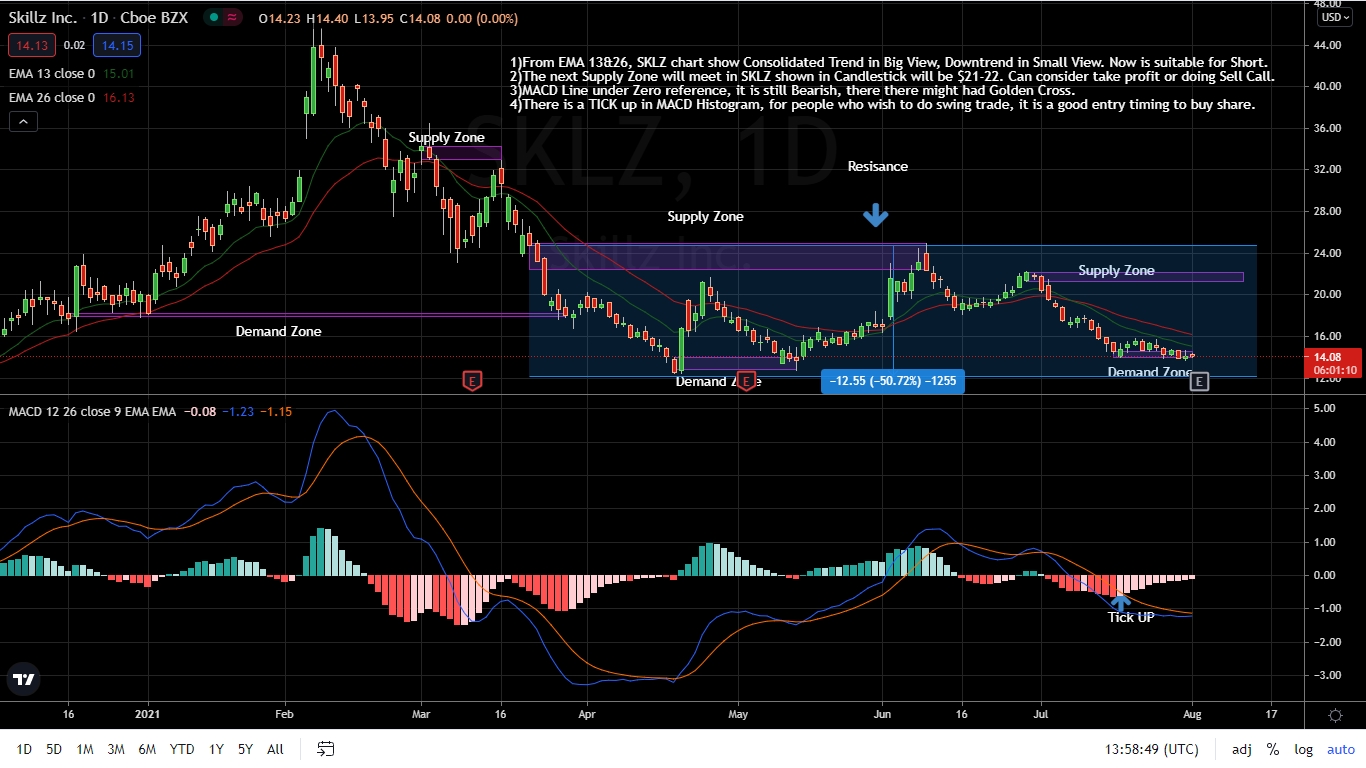Select the Demand Zone label near August
Viewport: 1366px width, 768px height.
tap(1149, 373)
